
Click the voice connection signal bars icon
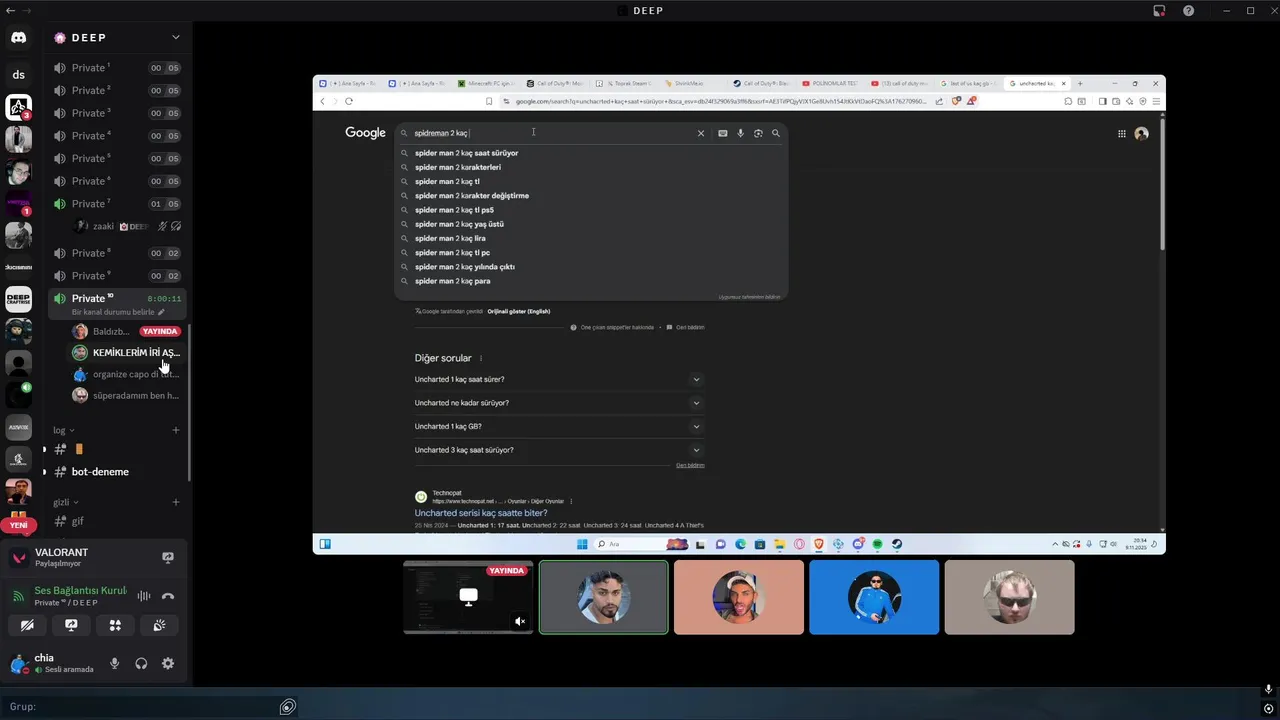[x=18, y=596]
